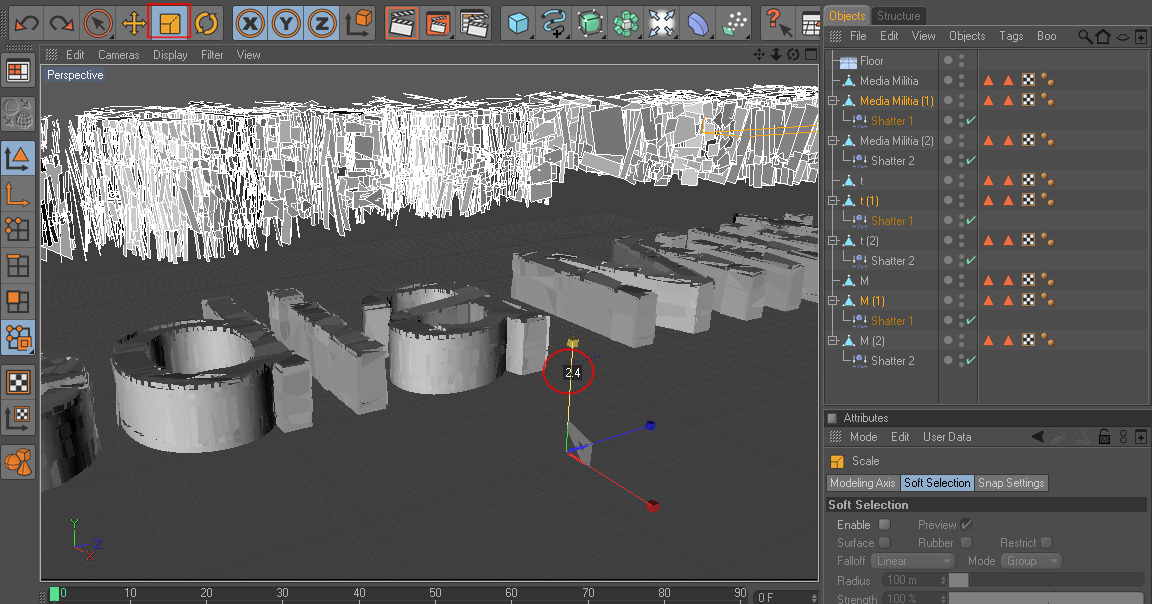Open the viewport Display menu
The image size is (1152, 604).
(x=170, y=55)
